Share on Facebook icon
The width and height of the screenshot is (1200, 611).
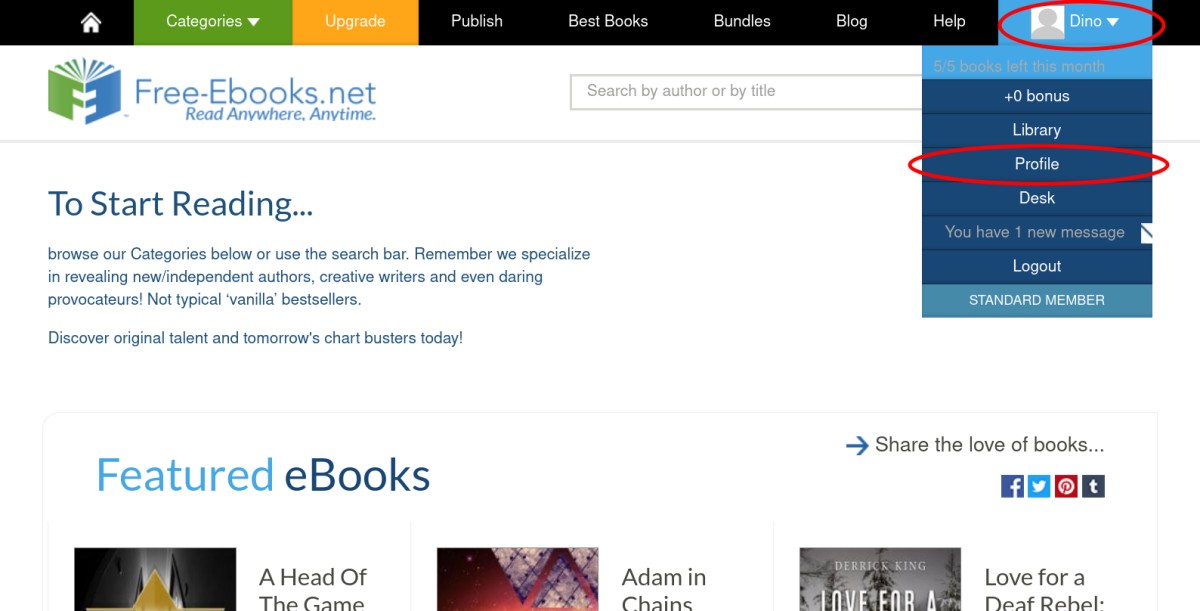coord(1012,486)
